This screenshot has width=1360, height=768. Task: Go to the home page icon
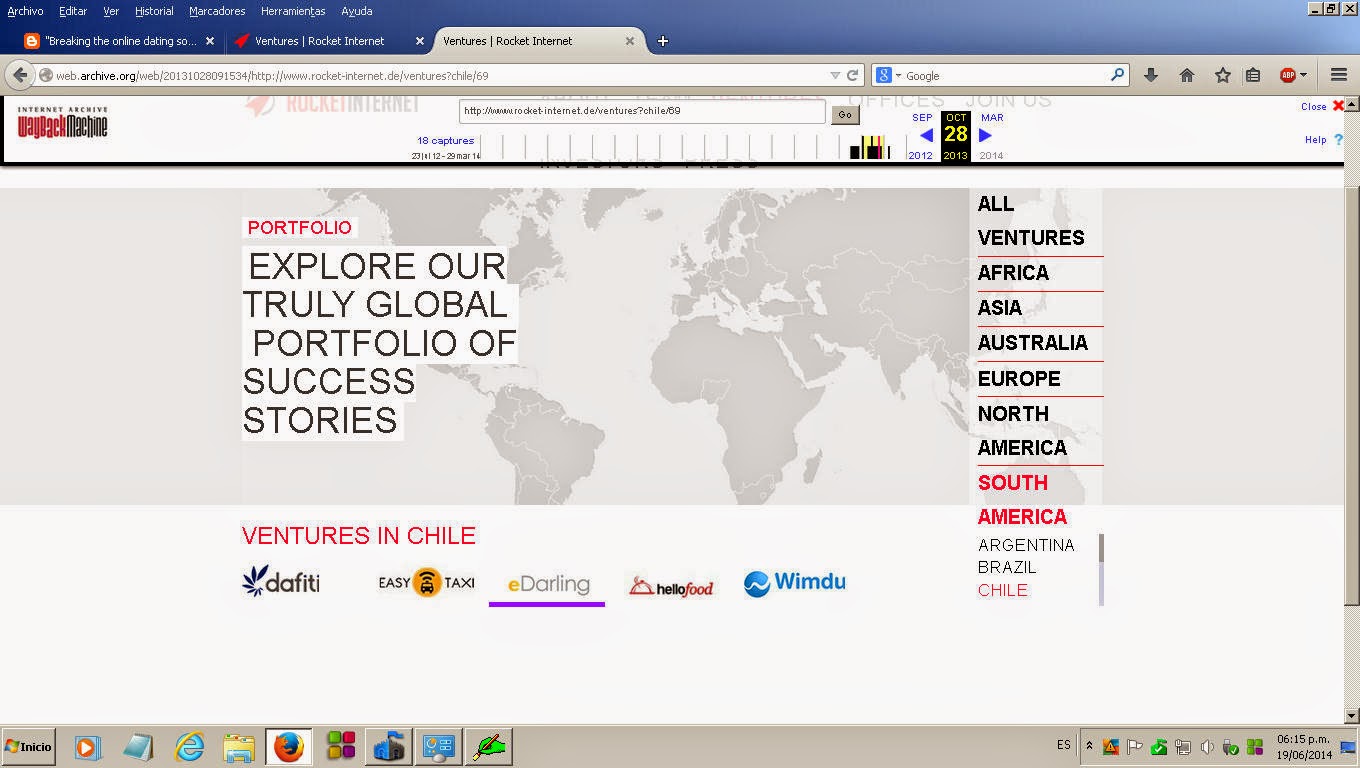[1187, 75]
